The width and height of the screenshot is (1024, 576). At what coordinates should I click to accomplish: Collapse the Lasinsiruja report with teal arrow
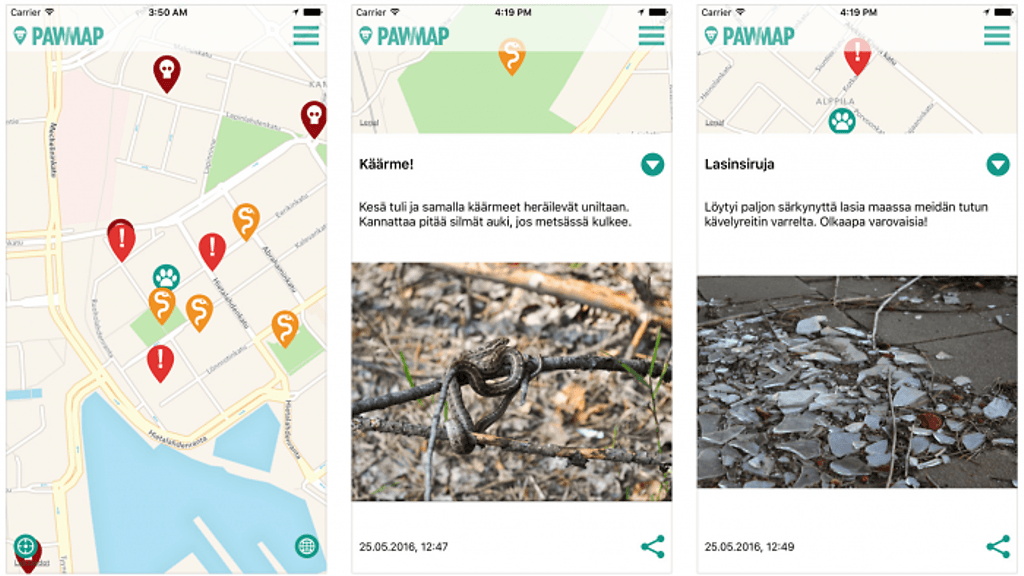tap(998, 165)
